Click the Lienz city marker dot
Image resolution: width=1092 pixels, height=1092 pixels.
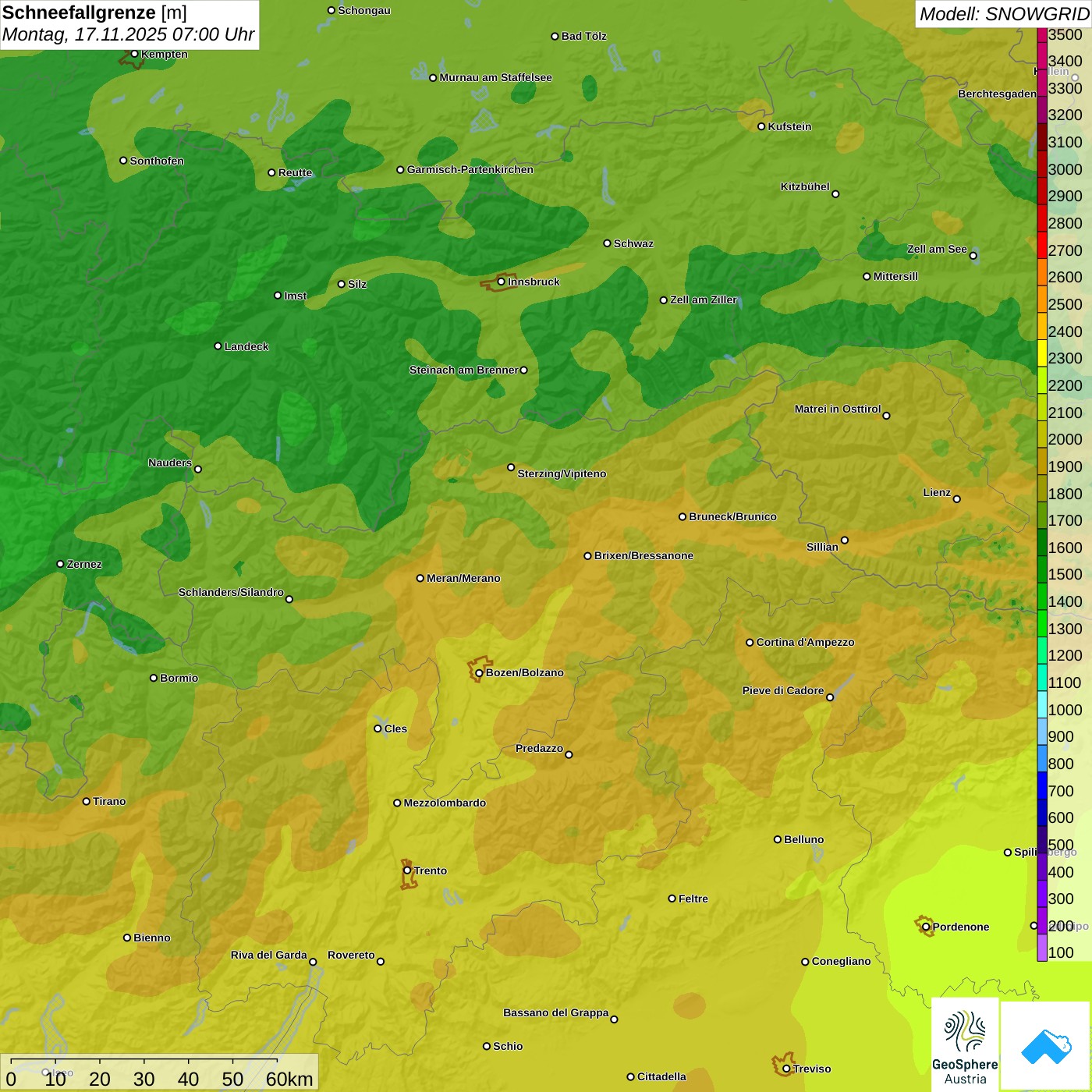click(x=957, y=499)
